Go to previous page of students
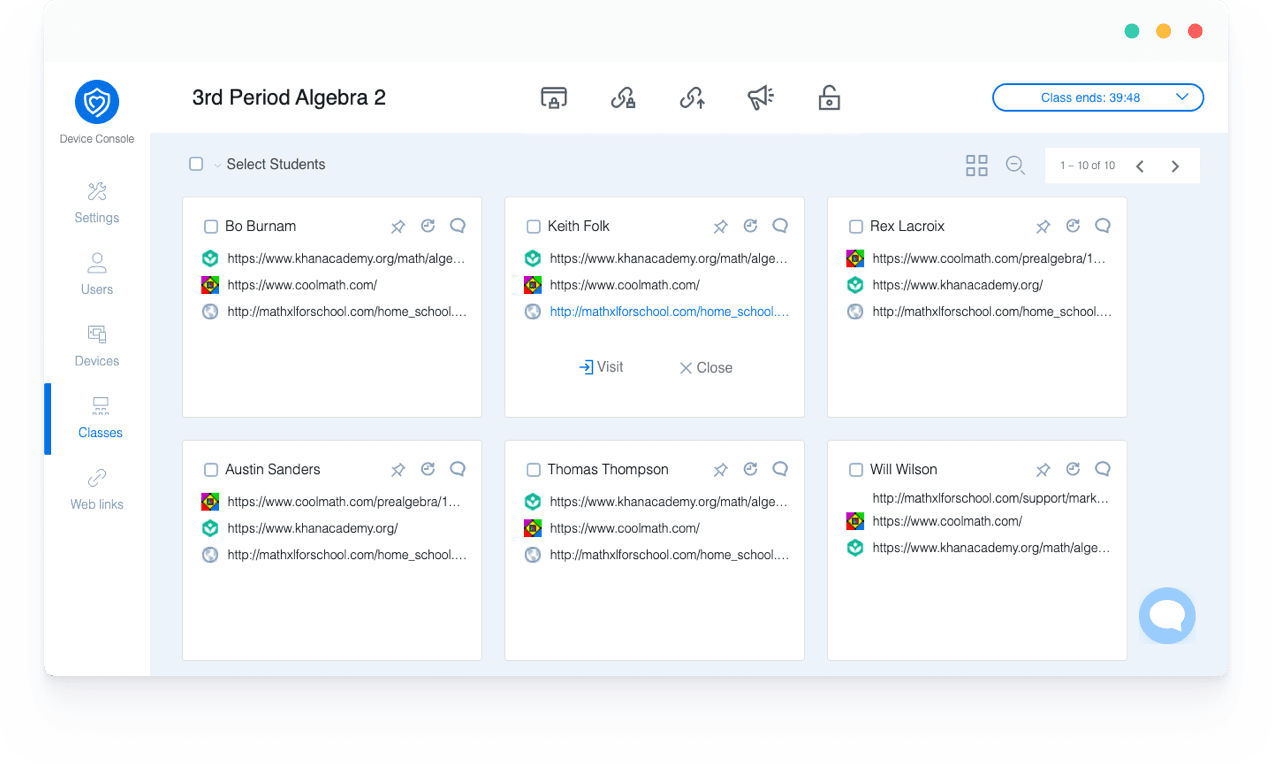The image size is (1272, 764). point(1139,166)
